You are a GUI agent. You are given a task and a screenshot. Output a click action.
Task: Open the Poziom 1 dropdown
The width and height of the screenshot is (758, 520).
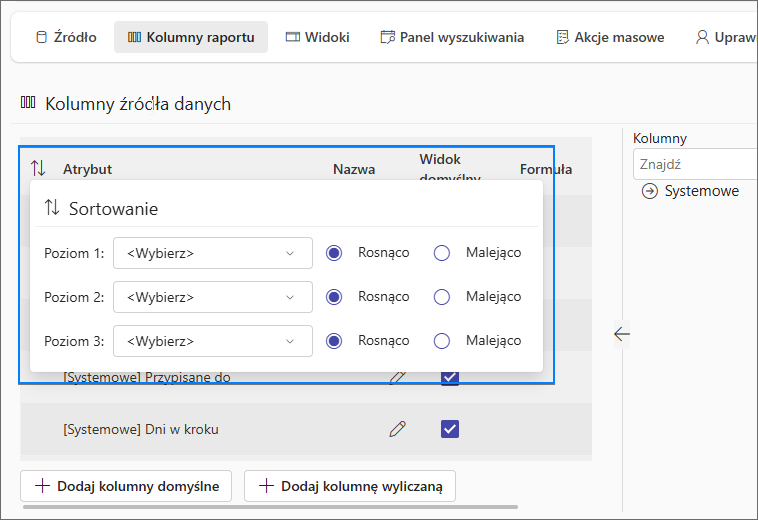[x=213, y=253]
